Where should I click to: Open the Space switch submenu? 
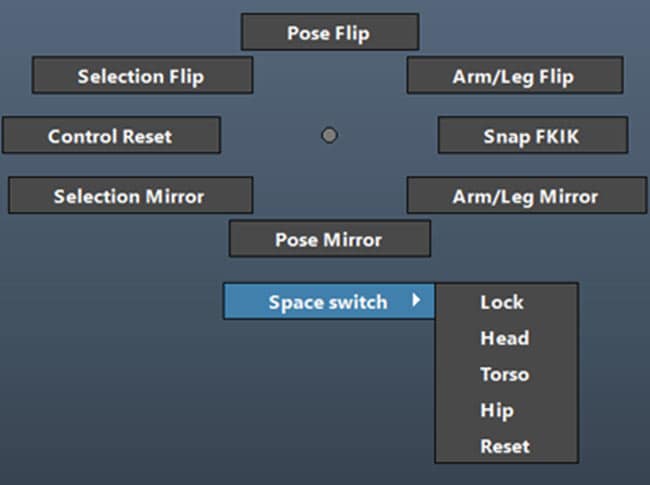(x=328, y=301)
